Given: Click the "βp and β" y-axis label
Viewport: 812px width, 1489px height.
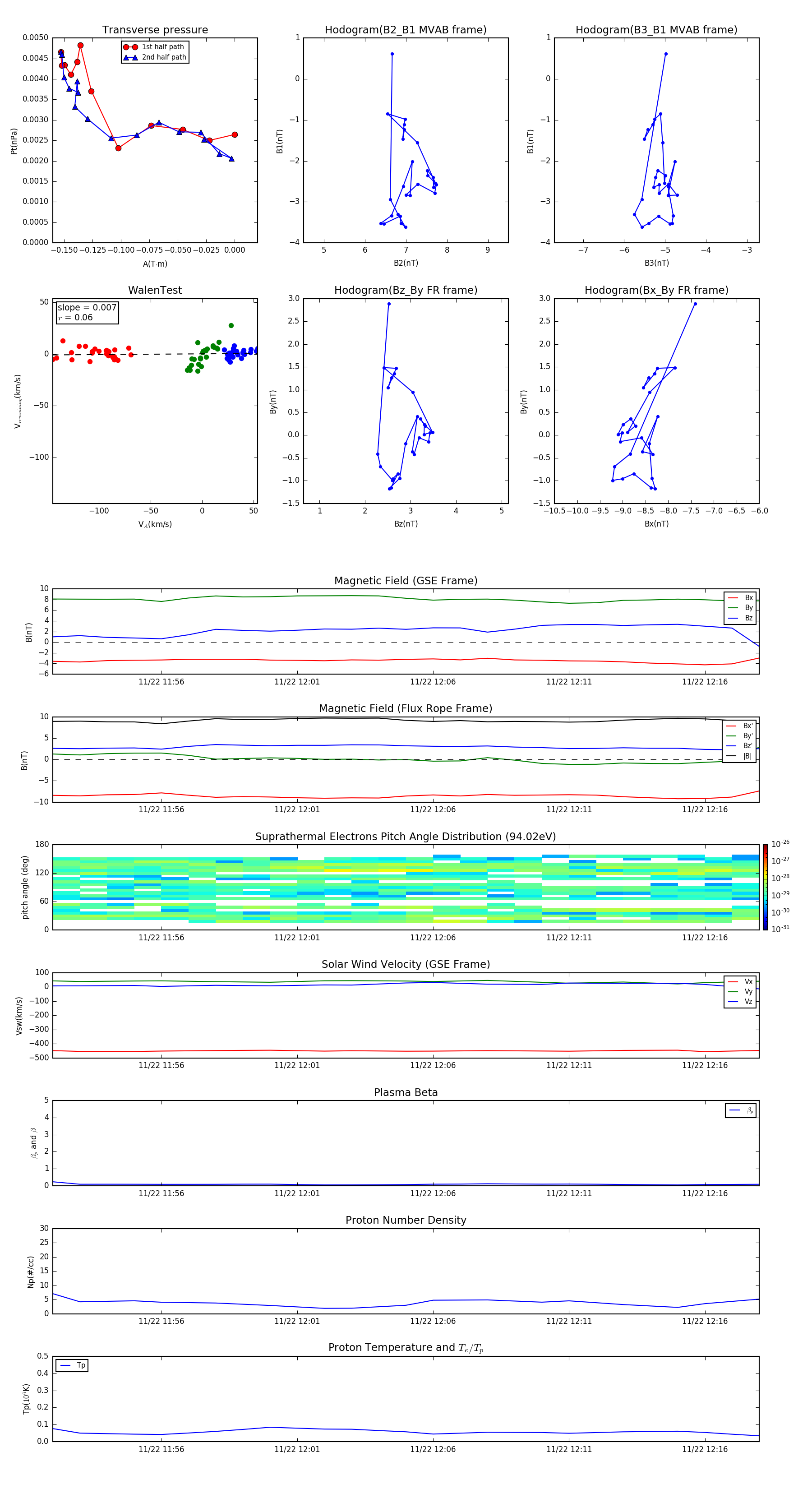Looking at the screenshot, I should pos(33,1143).
